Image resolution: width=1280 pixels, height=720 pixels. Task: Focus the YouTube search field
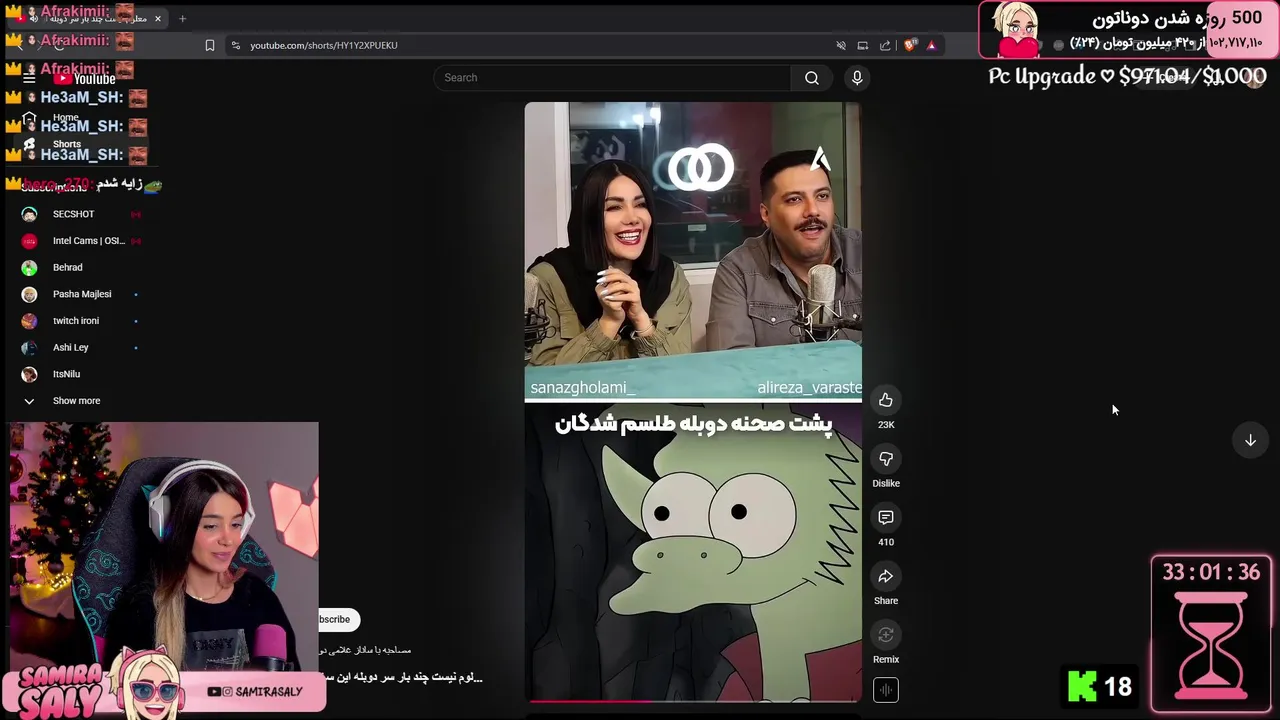[x=612, y=78]
